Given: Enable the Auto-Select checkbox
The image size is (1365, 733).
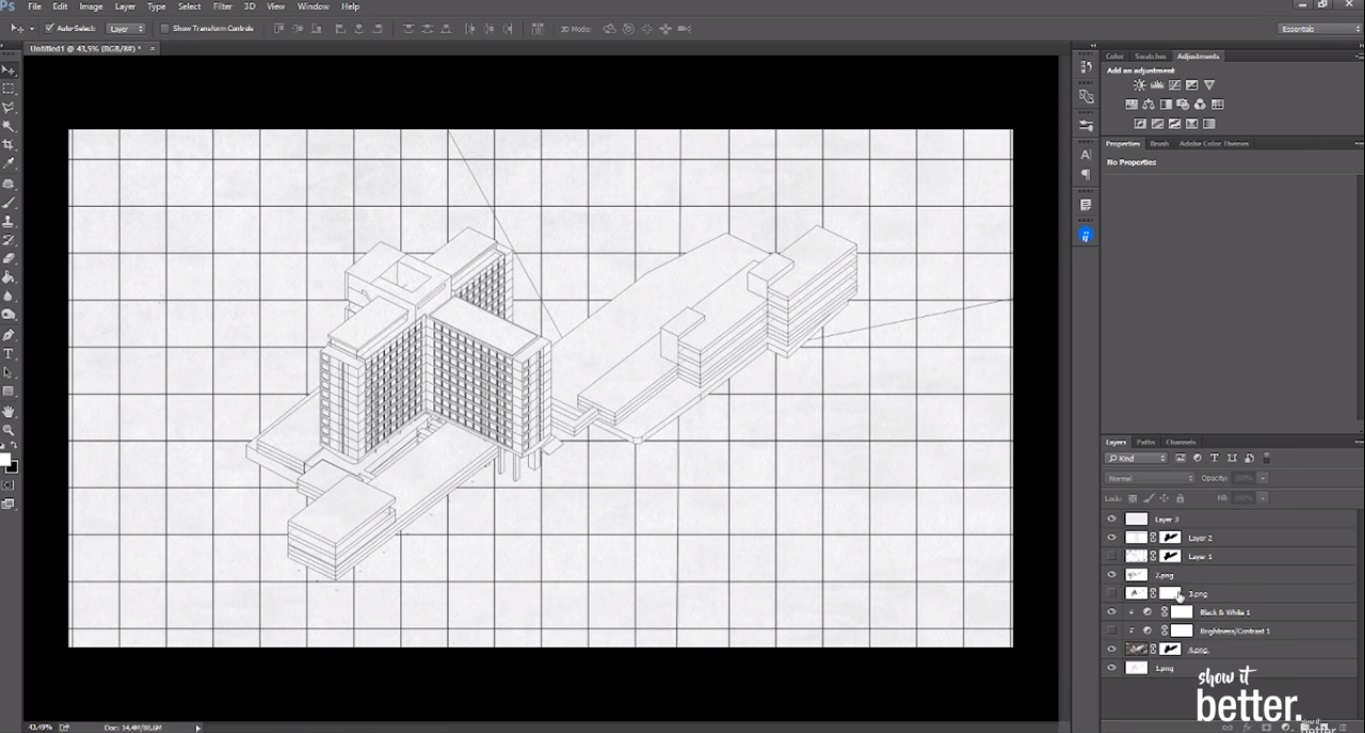Looking at the screenshot, I should pyautogui.click(x=49, y=29).
